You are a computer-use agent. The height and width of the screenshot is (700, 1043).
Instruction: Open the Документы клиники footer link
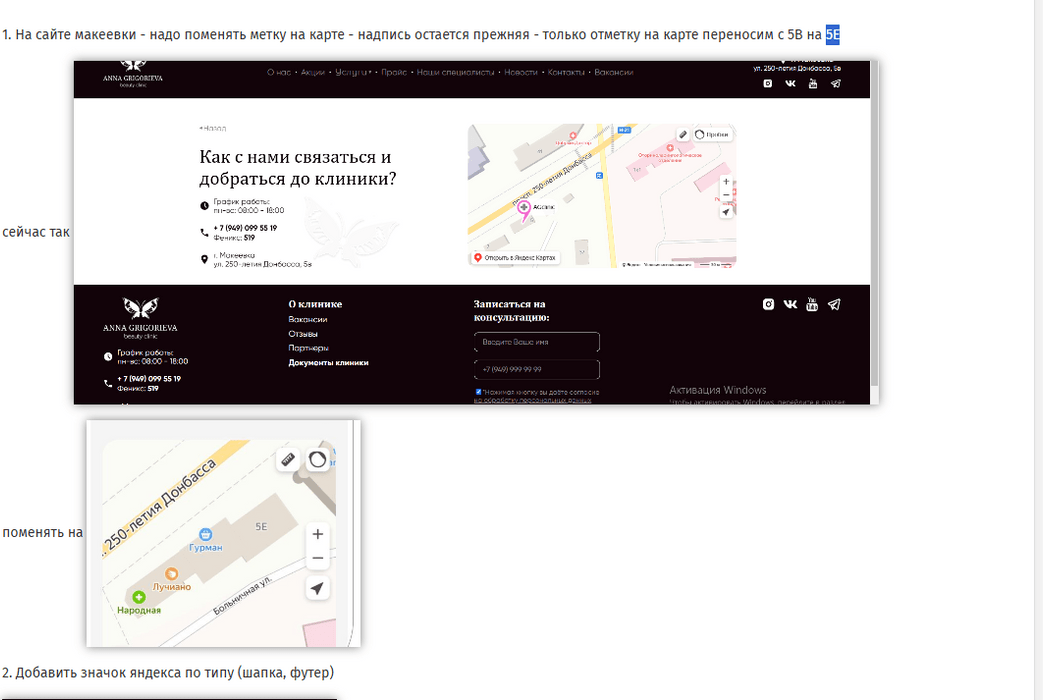pos(328,363)
